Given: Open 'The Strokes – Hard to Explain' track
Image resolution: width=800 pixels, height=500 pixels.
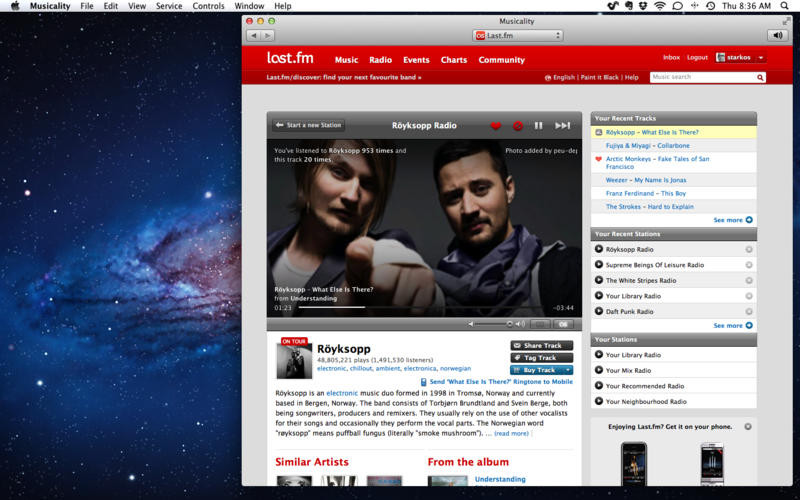Looking at the screenshot, I should click(649, 207).
